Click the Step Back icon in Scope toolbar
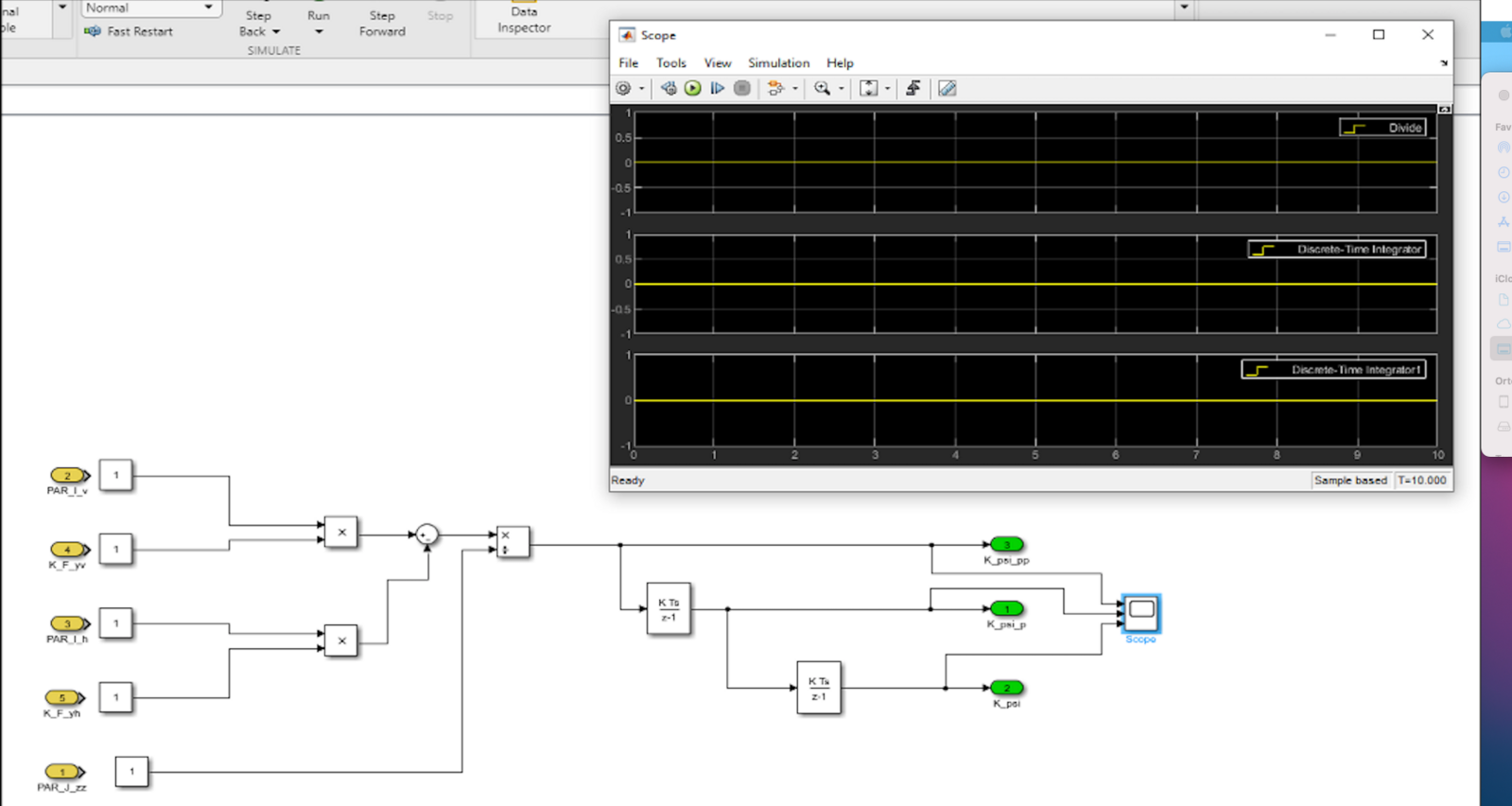The image size is (1512, 806). tap(668, 88)
